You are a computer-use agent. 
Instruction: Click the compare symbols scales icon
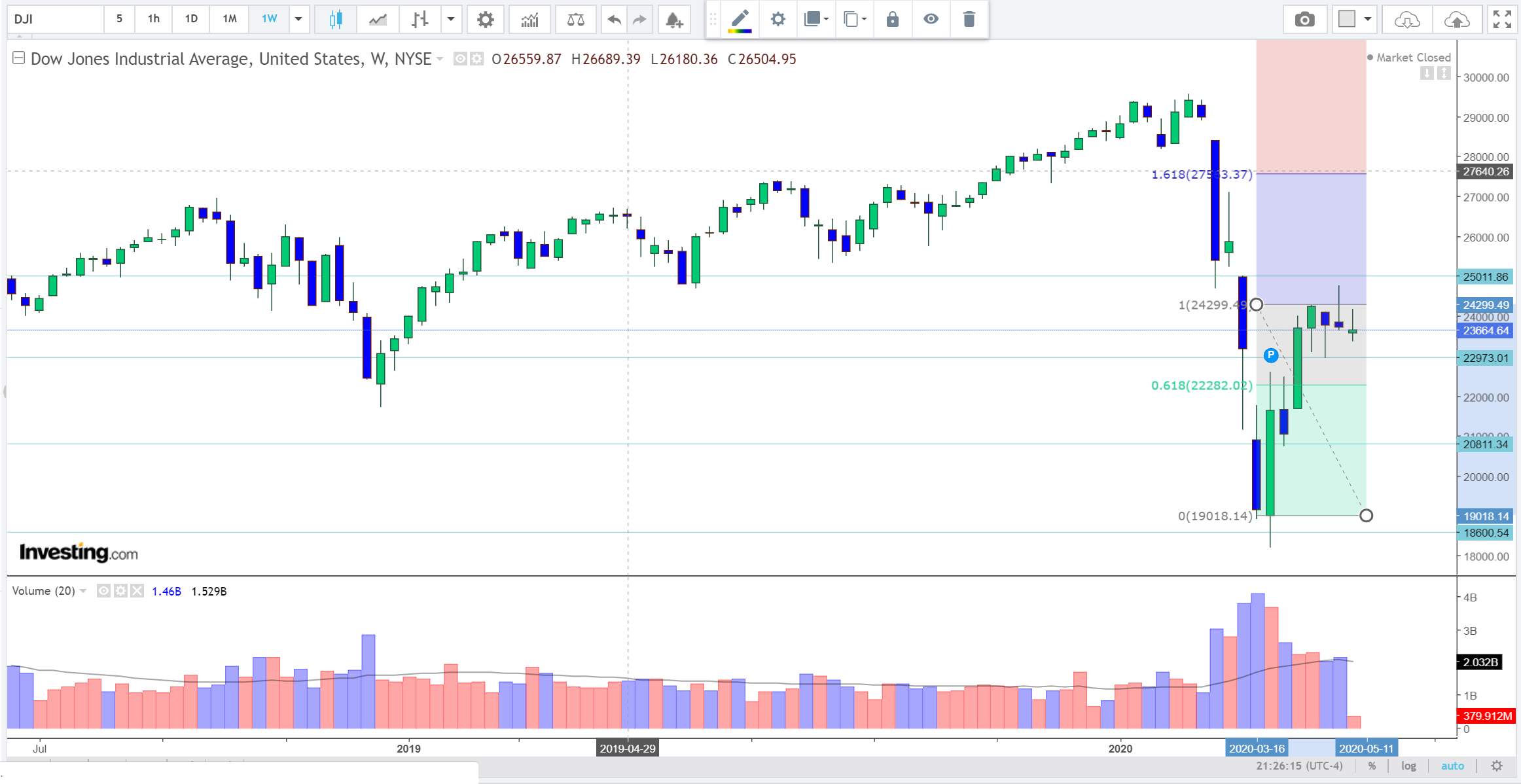(x=575, y=19)
